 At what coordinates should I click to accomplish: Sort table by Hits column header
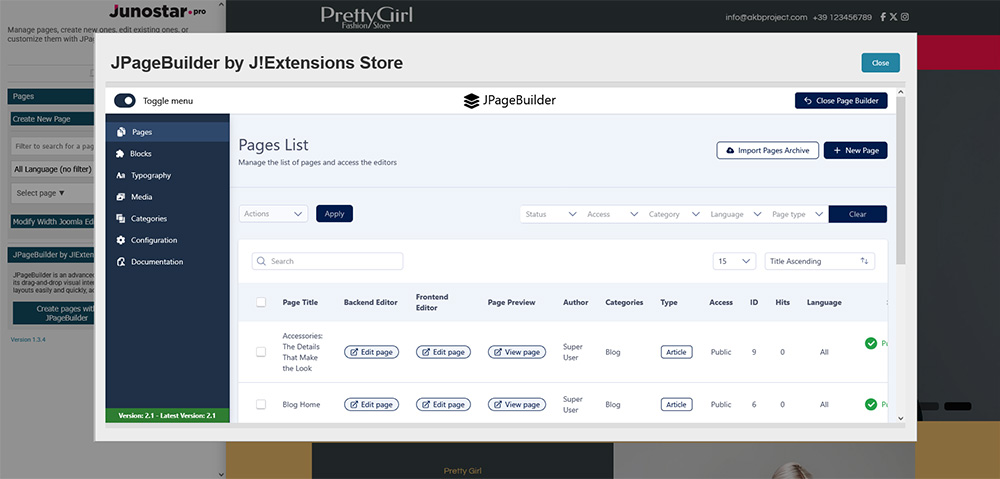pyautogui.click(x=782, y=302)
